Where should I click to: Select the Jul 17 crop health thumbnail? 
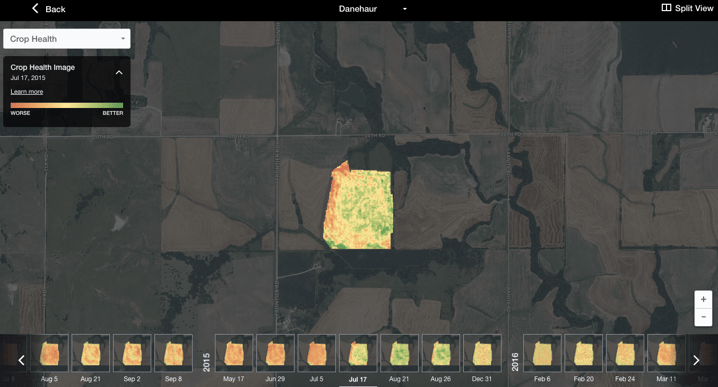358,353
